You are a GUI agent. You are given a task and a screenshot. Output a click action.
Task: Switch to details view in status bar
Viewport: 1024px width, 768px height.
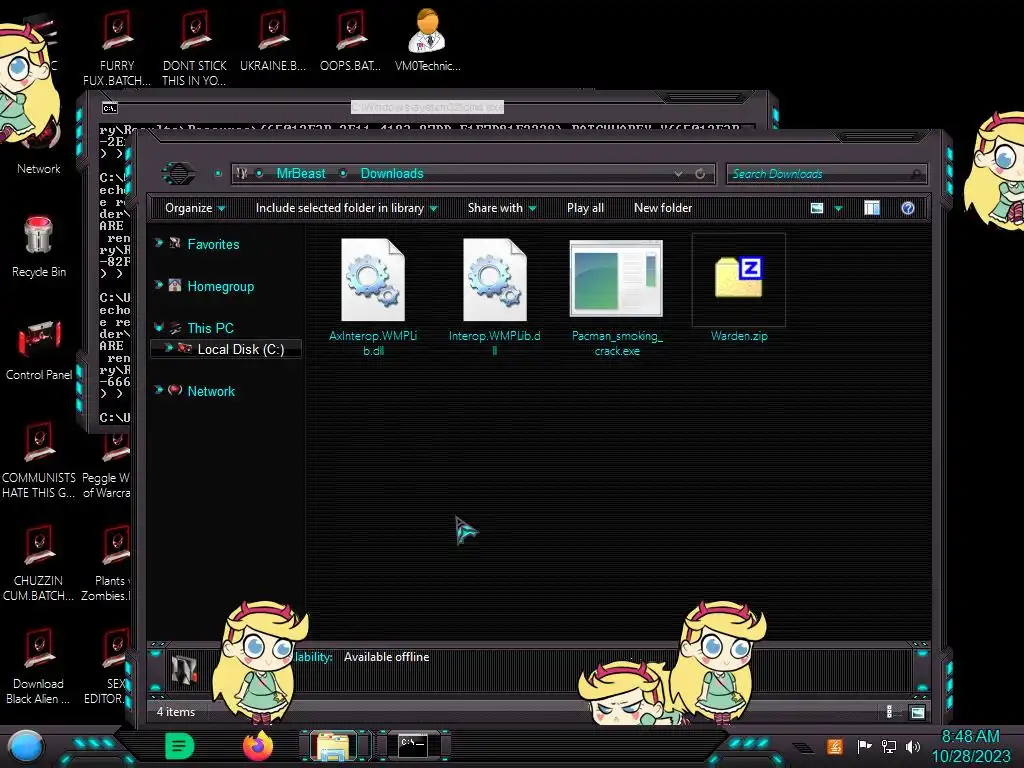(889, 712)
